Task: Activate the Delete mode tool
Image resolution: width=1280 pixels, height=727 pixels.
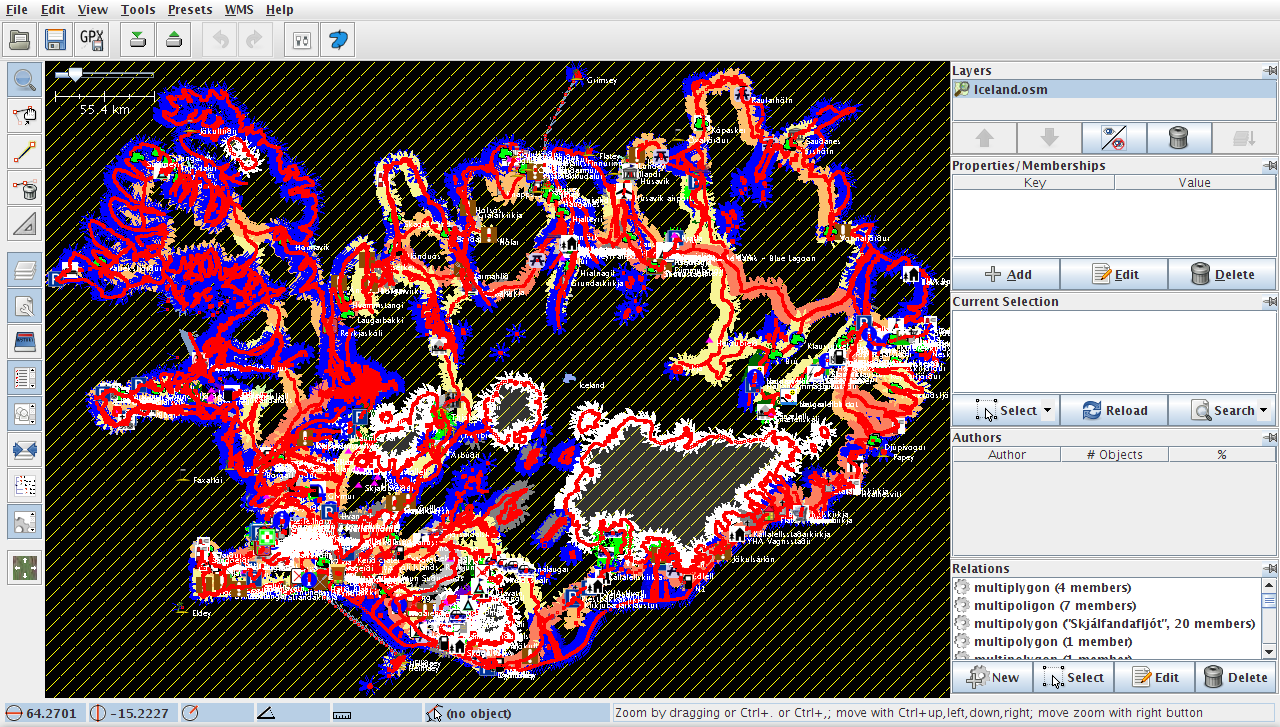Action: pos(25,187)
